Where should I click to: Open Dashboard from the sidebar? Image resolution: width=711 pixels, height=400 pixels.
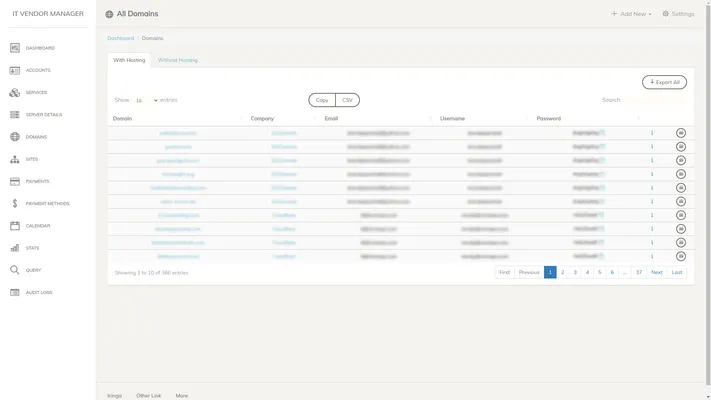pos(40,48)
